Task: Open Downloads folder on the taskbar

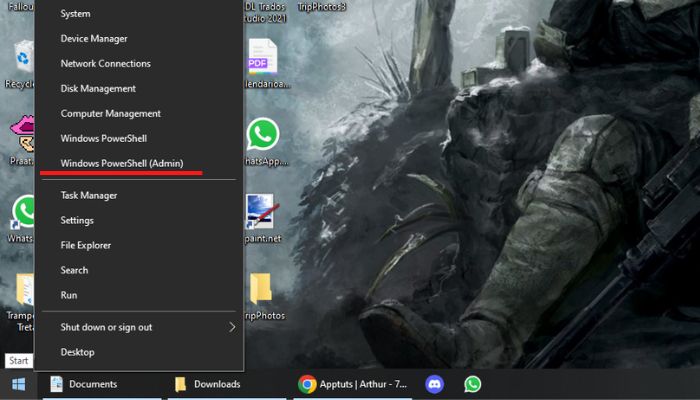Action: (x=226, y=384)
